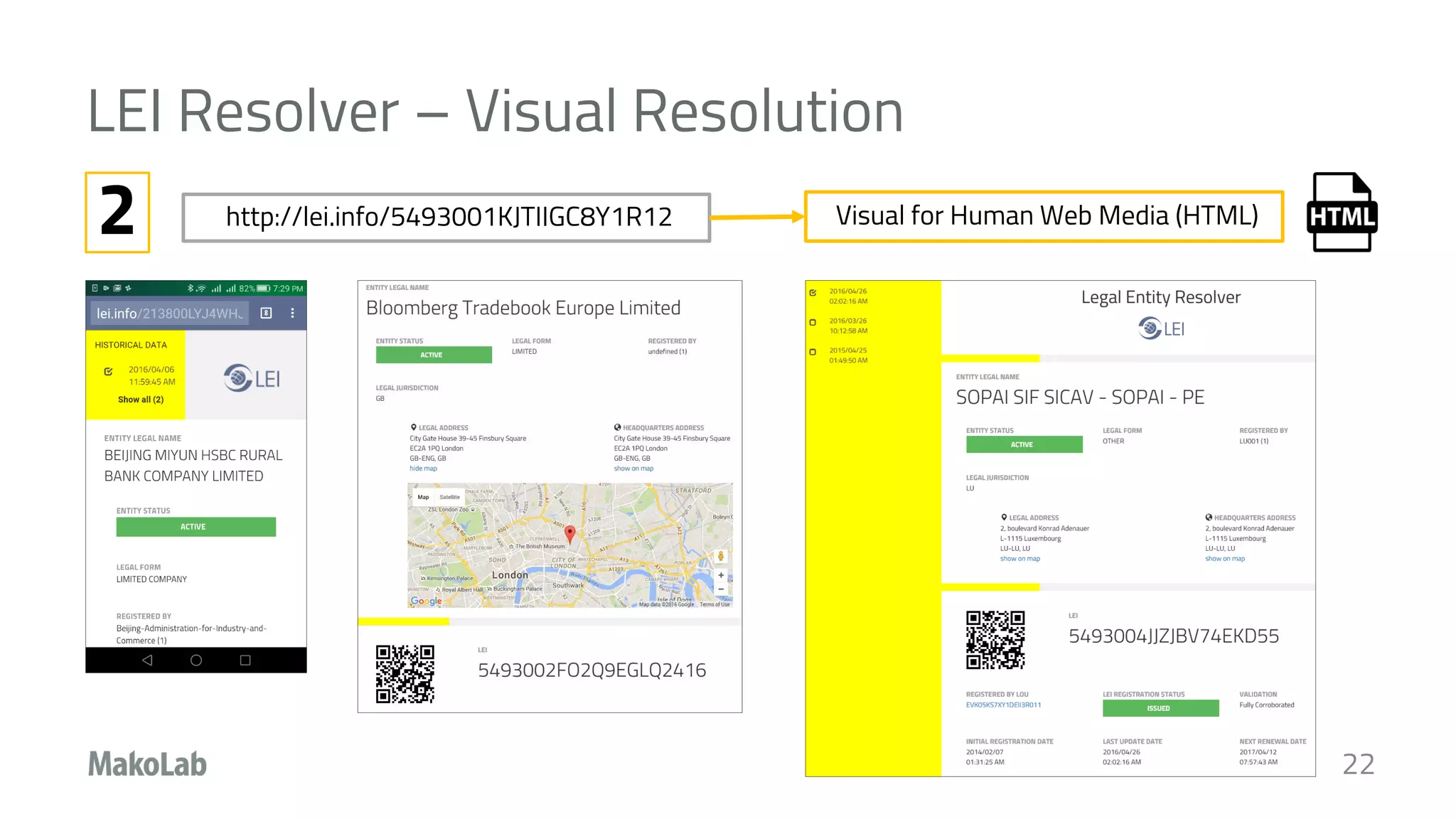
Task: Click the legal address pin icon in Bloomberg panel
Action: point(413,427)
